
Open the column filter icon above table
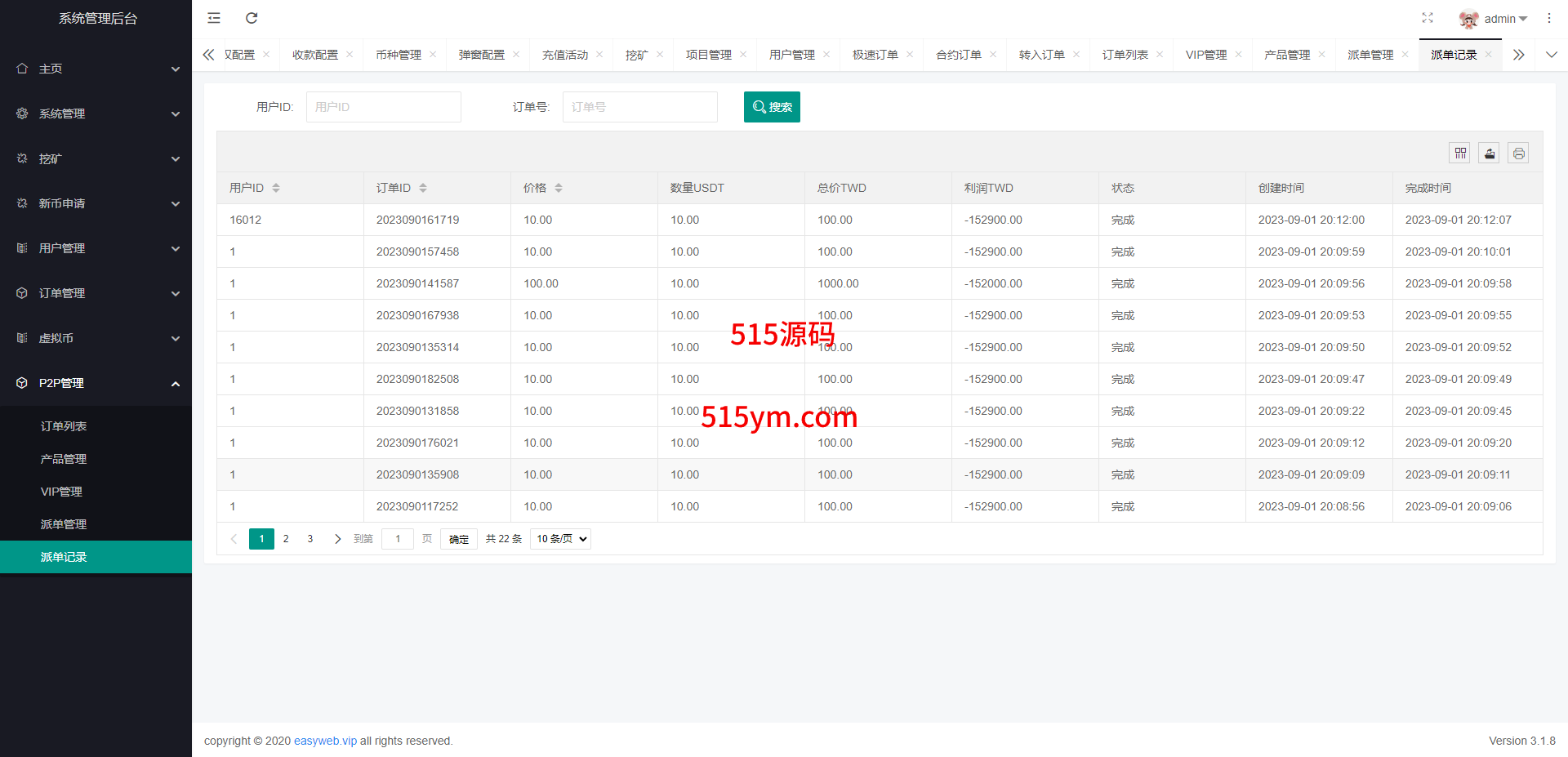1460,154
